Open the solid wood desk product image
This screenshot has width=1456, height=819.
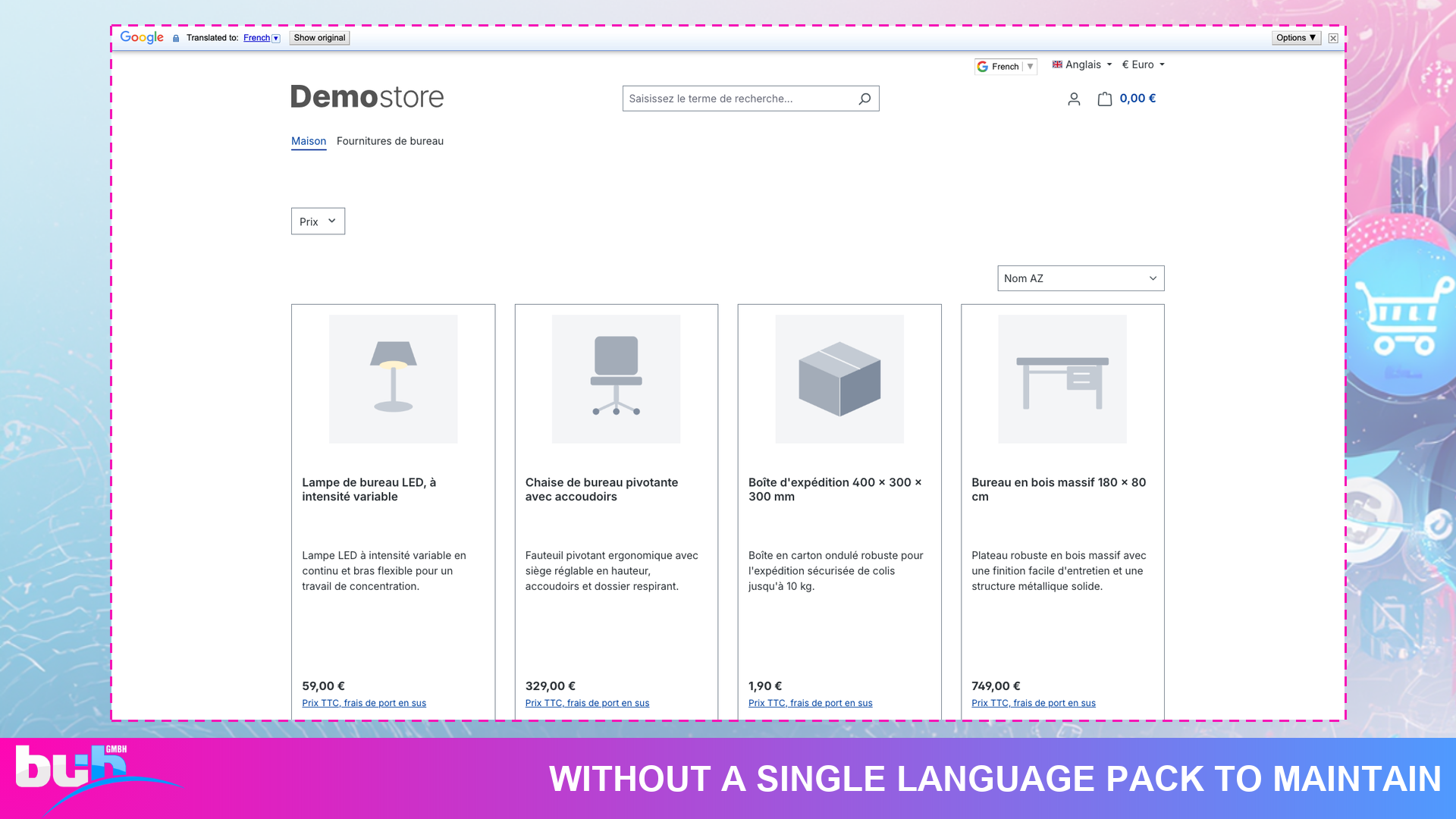(1062, 379)
